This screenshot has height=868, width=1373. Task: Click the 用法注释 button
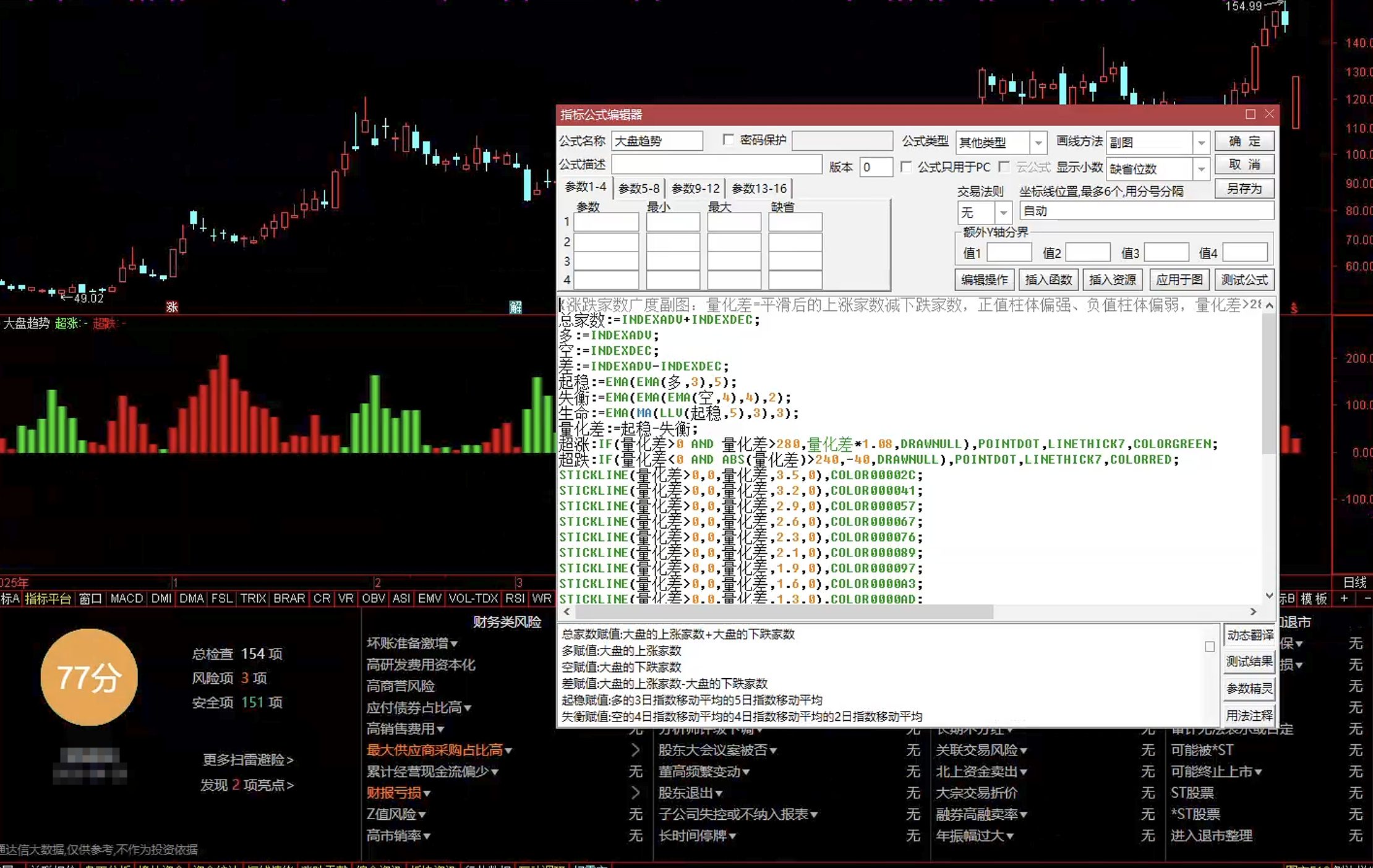(1250, 715)
